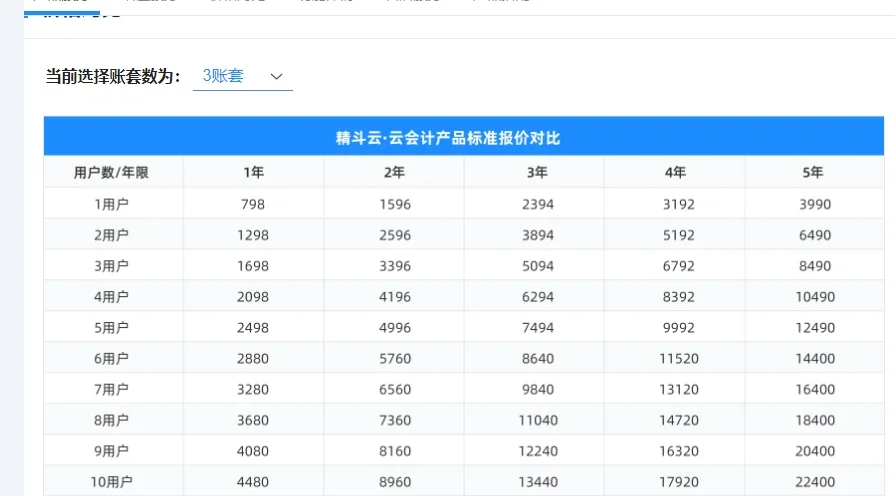The height and width of the screenshot is (496, 895).
Task: Select the 1年 column header
Action: [253, 172]
